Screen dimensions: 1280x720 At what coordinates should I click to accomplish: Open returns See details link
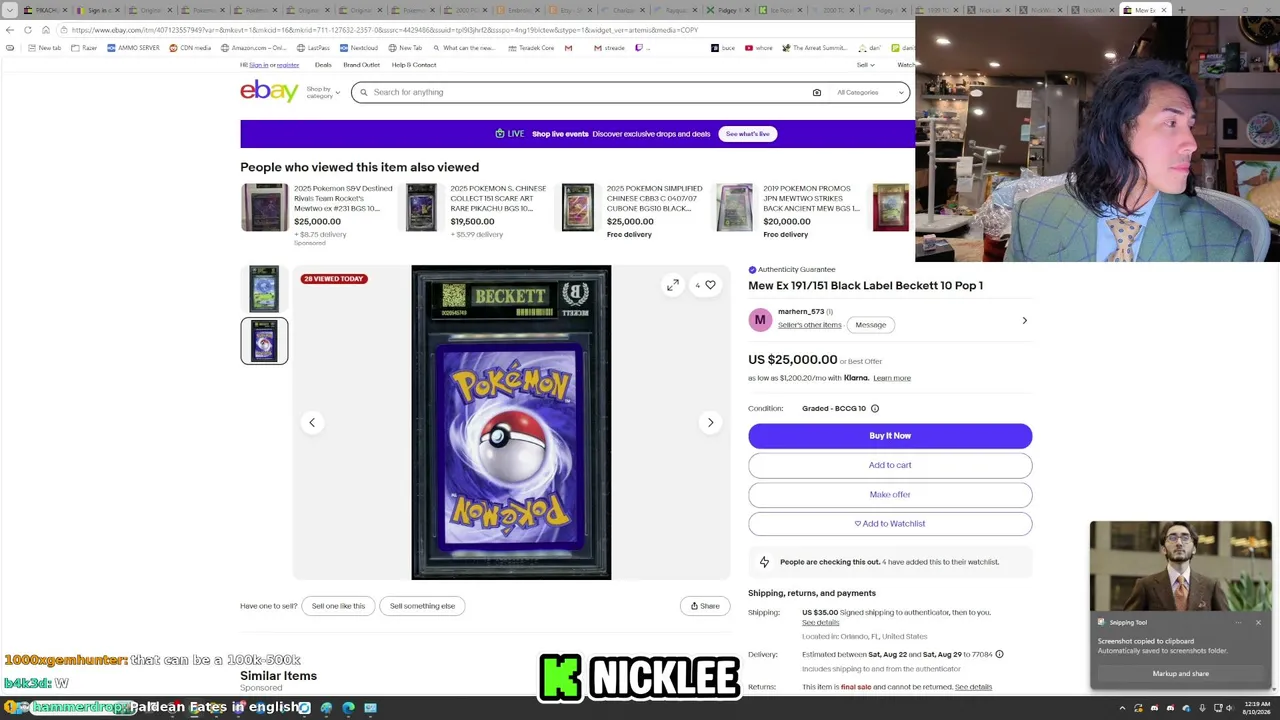[x=973, y=687]
